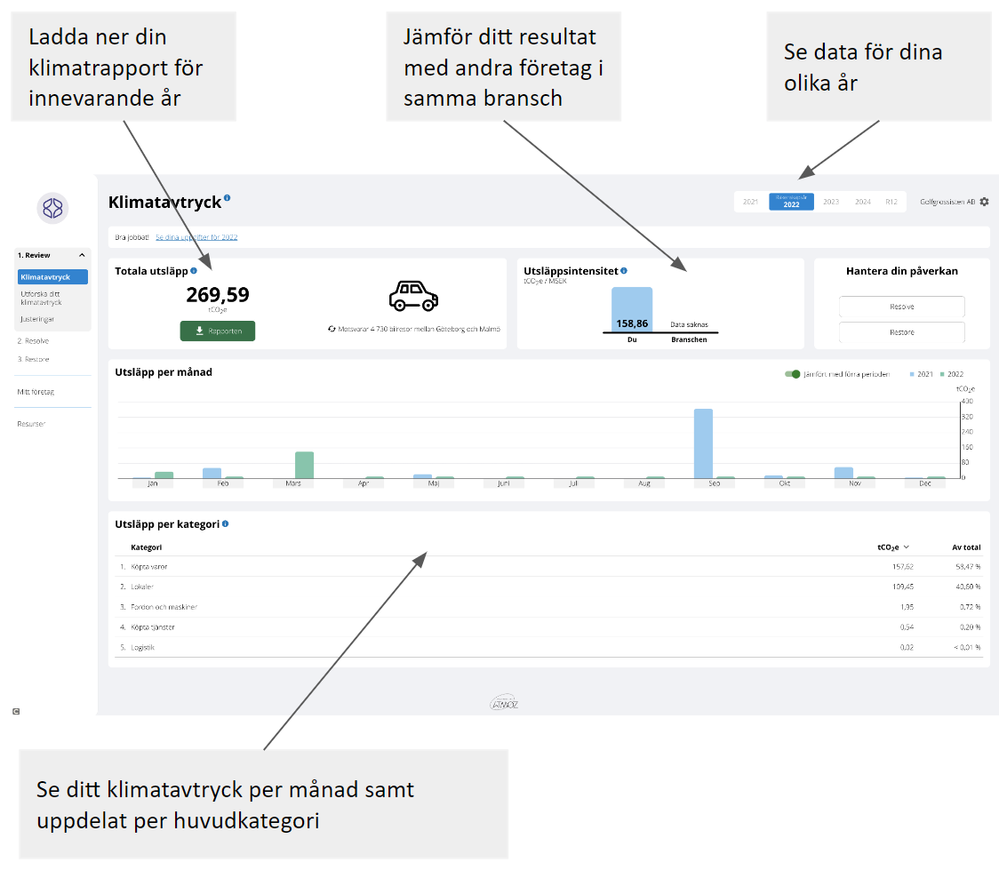Switch to the R12 period tab
999x870 pixels.
click(891, 202)
